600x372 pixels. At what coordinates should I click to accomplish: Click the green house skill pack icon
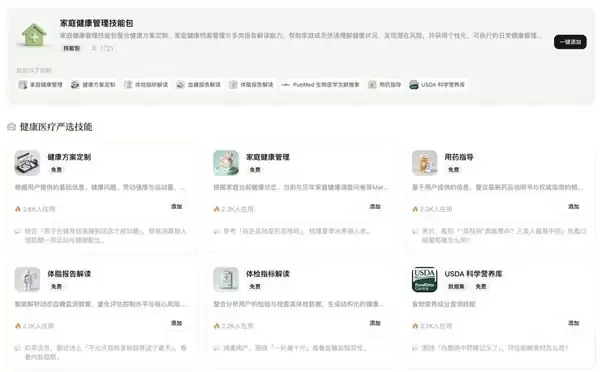pyautogui.click(x=34, y=35)
